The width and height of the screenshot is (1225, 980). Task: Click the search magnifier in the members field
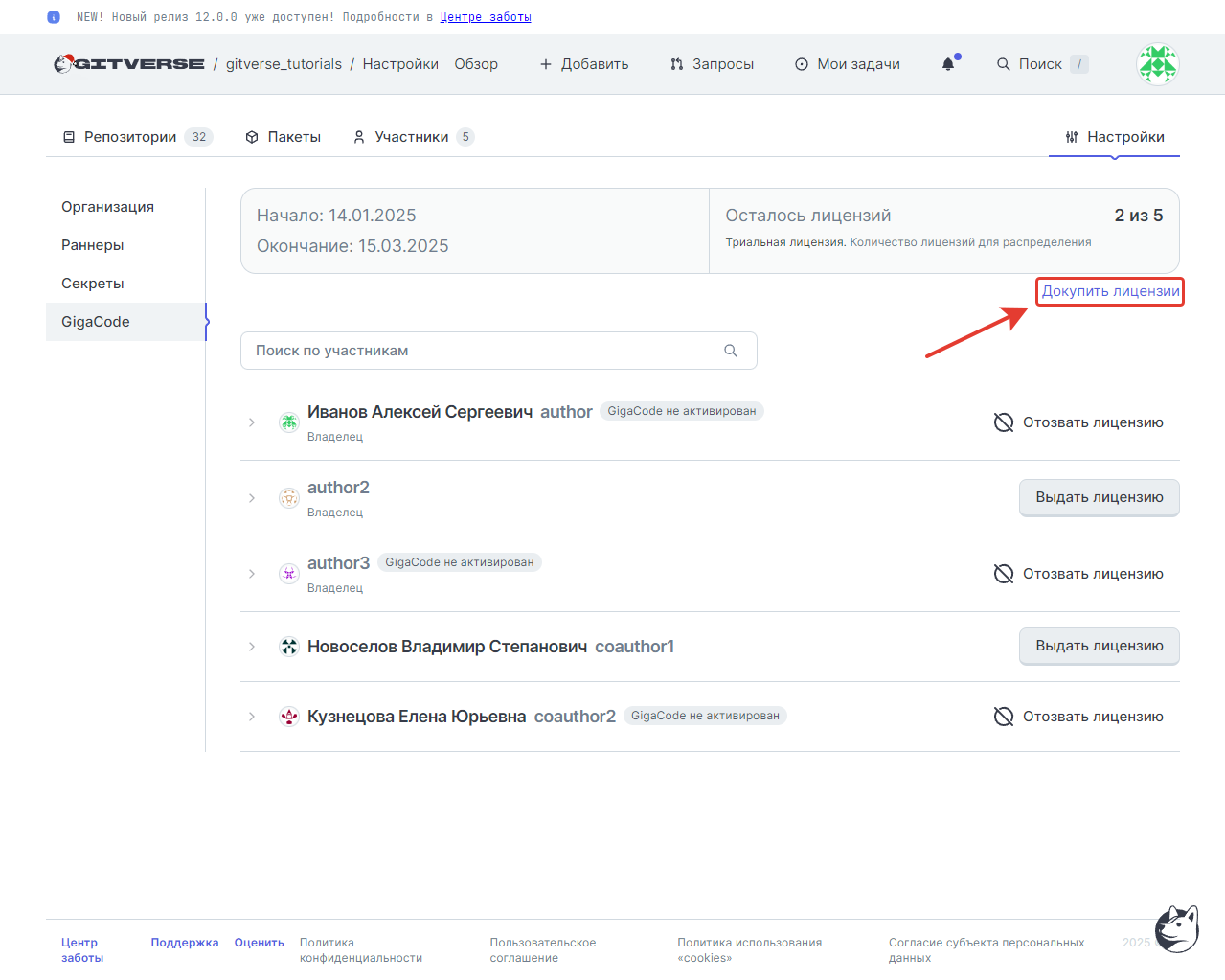click(731, 351)
